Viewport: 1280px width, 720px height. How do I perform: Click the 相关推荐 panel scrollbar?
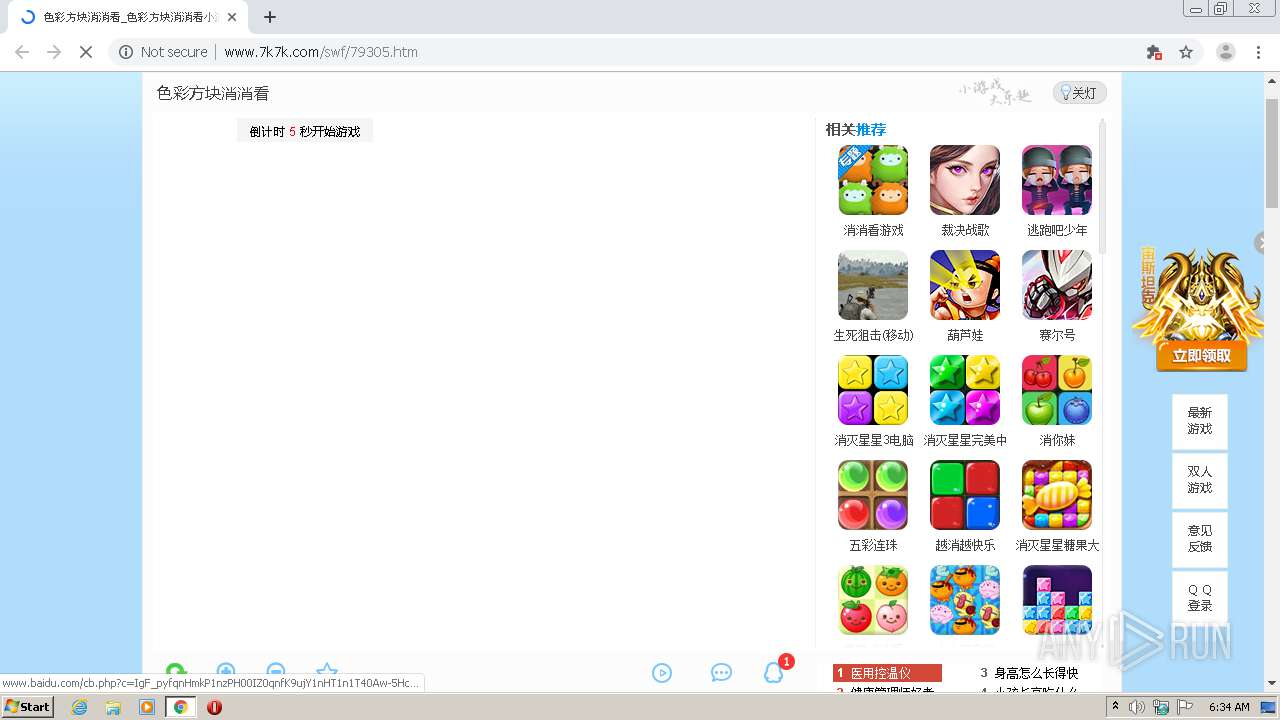[x=1103, y=186]
